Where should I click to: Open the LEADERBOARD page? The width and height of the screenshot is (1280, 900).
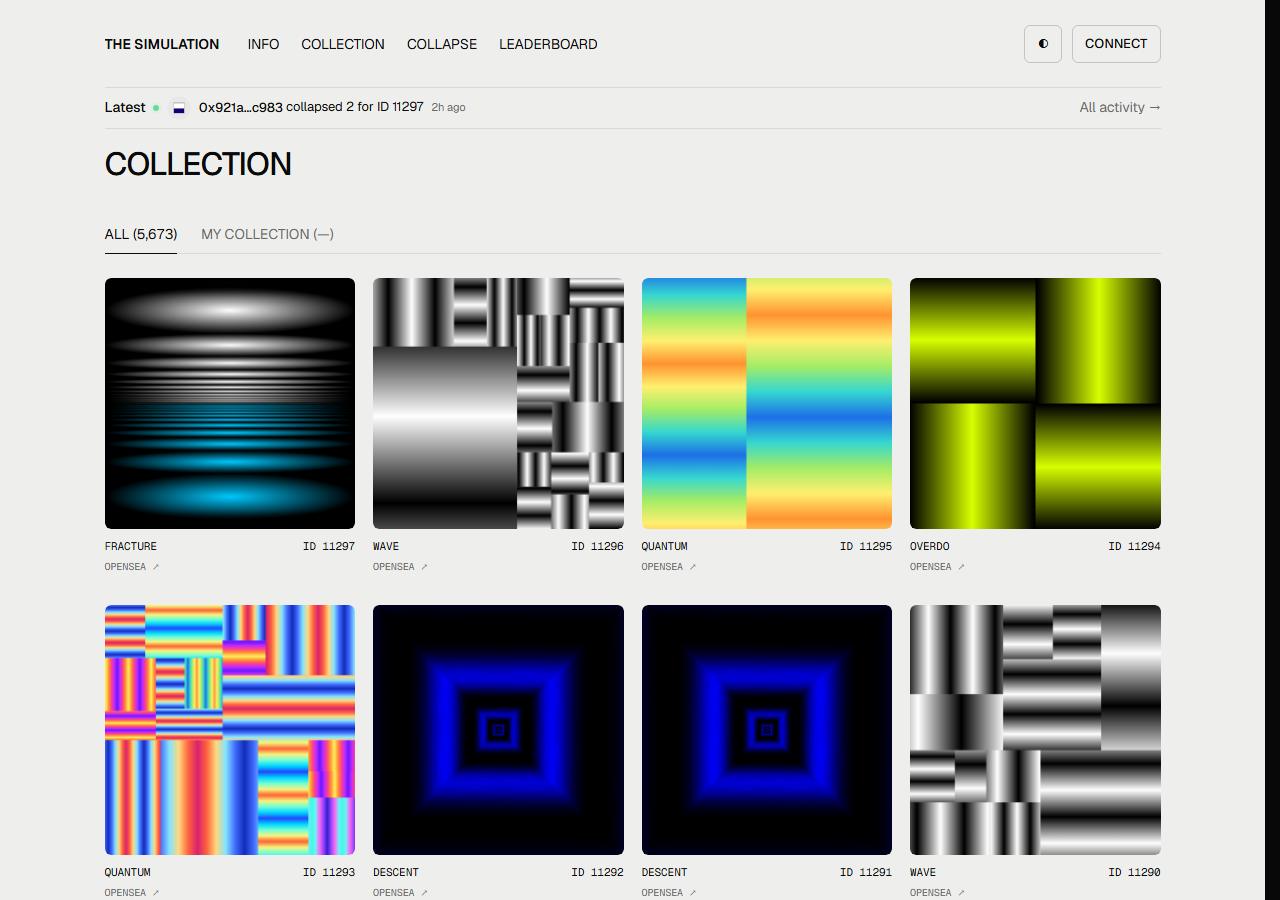548,44
